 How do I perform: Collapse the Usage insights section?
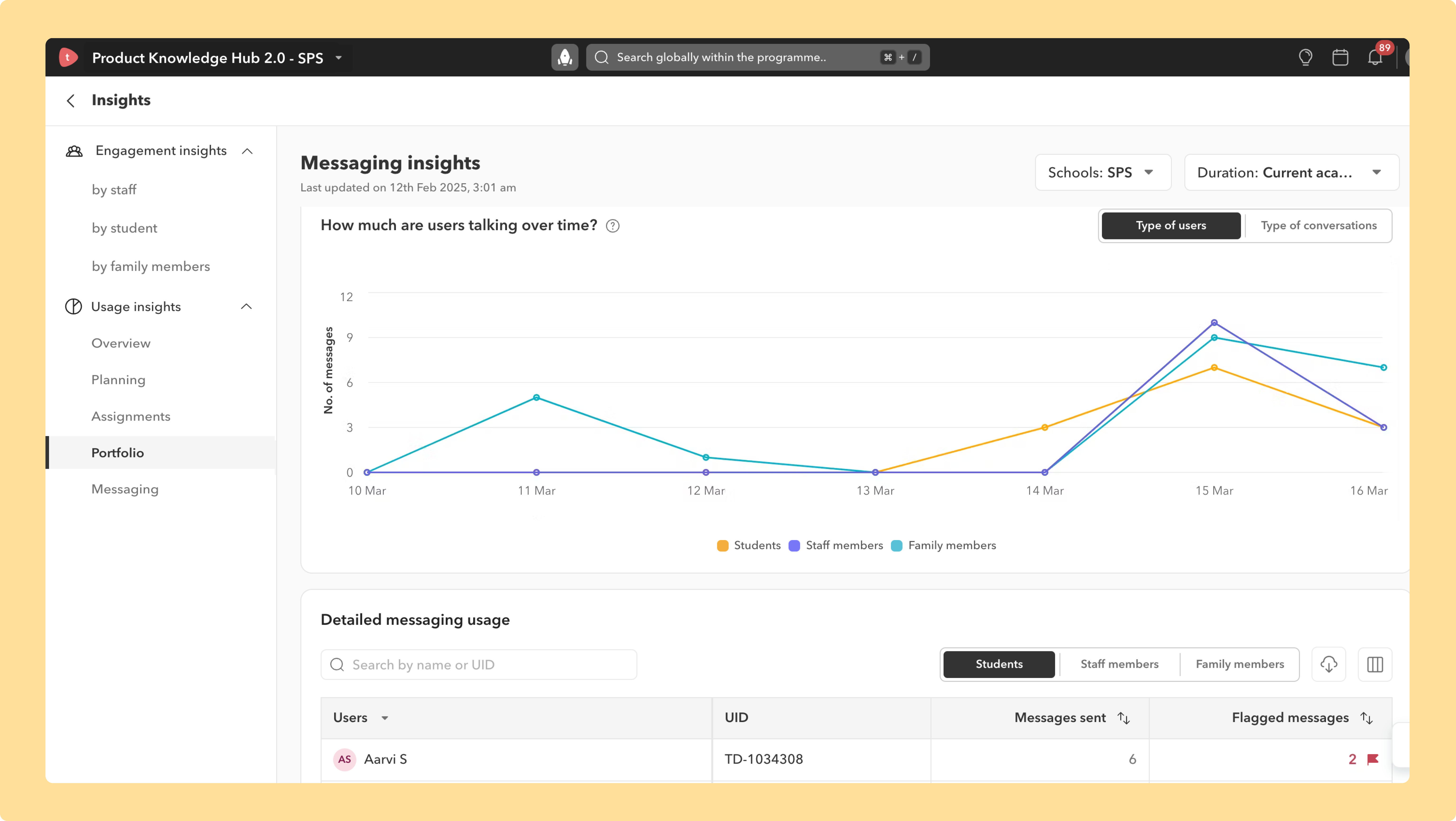point(247,306)
